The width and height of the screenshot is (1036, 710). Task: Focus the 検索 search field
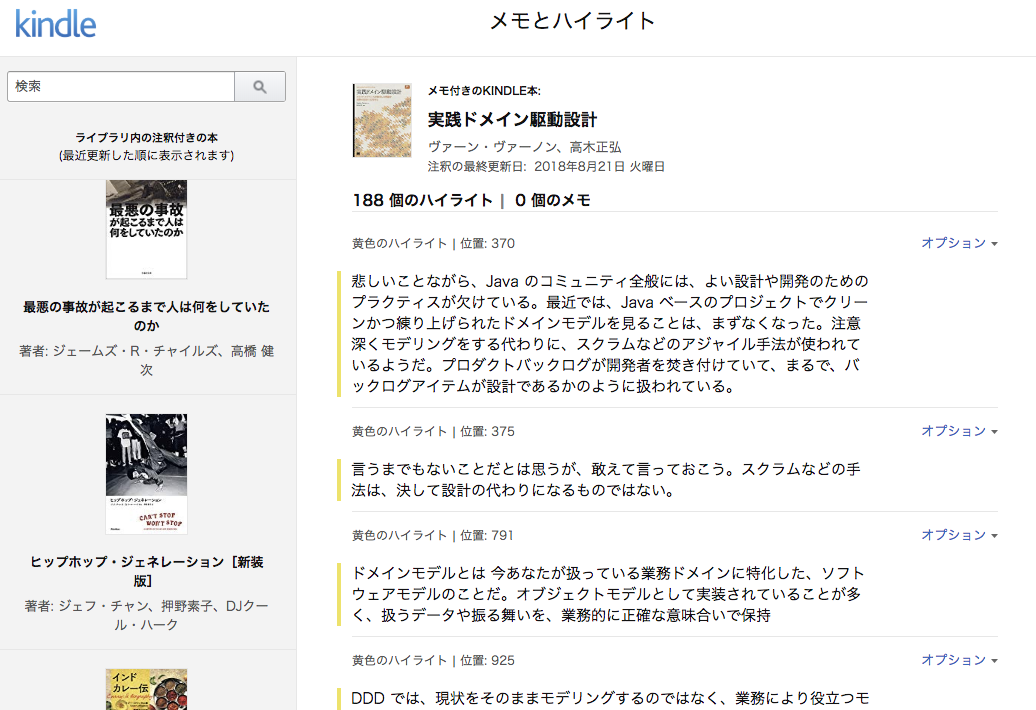(121, 87)
